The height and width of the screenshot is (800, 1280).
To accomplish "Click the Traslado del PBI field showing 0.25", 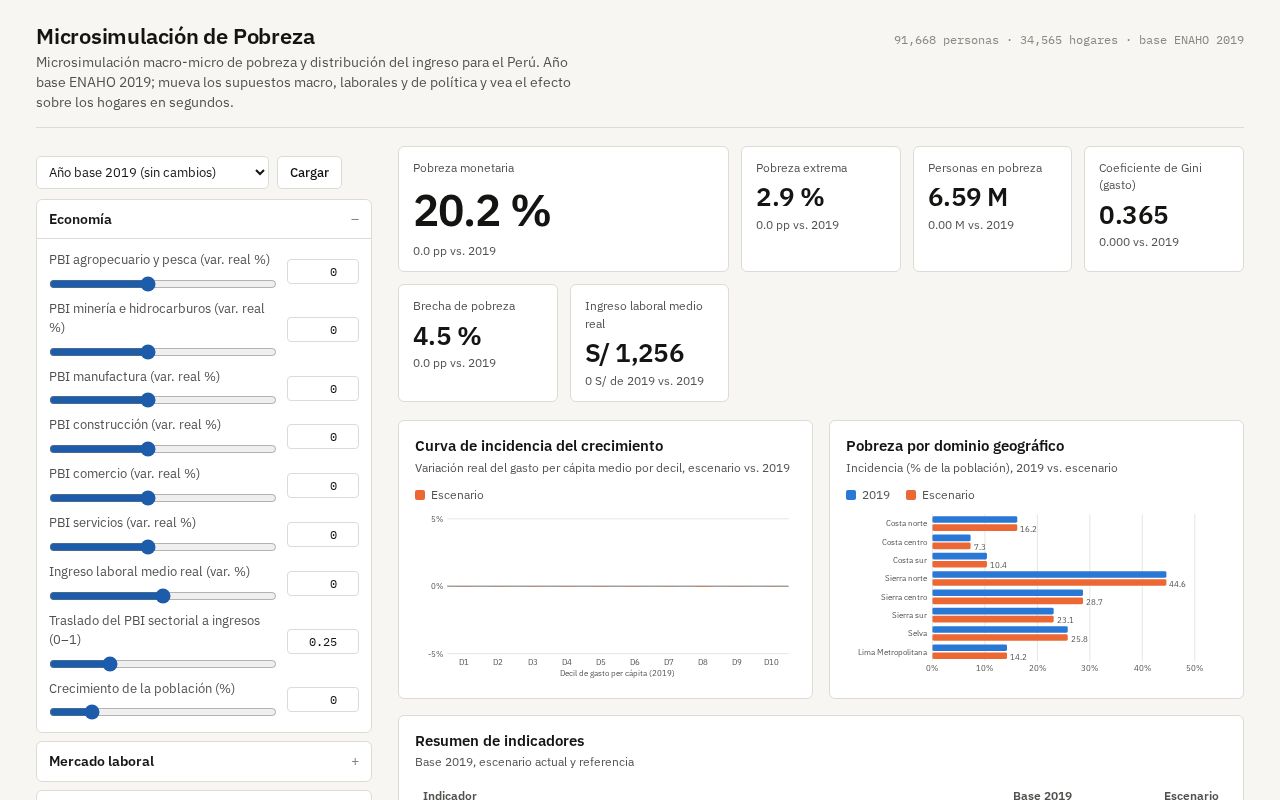I will click(x=323, y=642).
